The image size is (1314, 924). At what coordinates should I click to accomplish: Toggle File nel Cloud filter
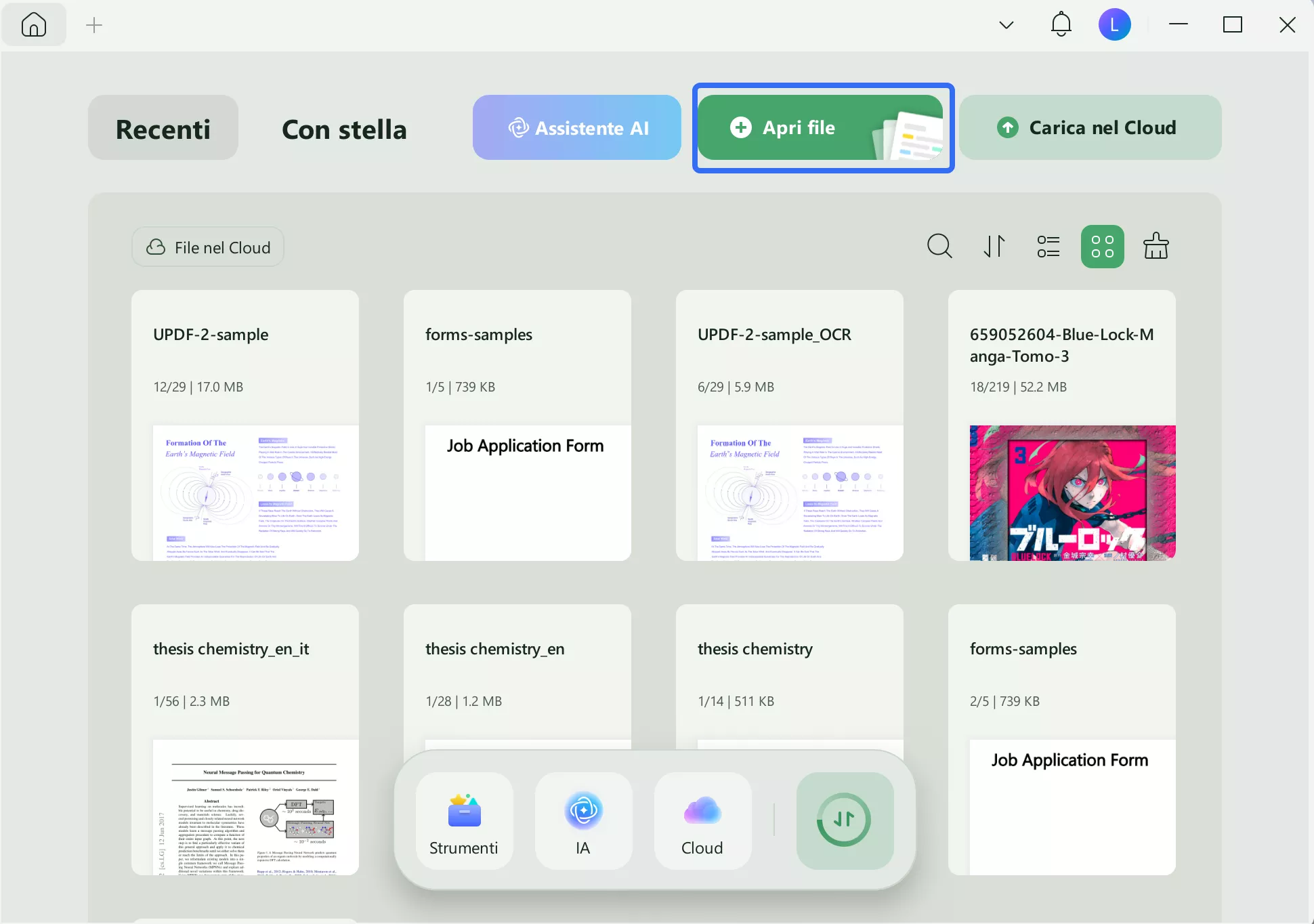click(208, 247)
